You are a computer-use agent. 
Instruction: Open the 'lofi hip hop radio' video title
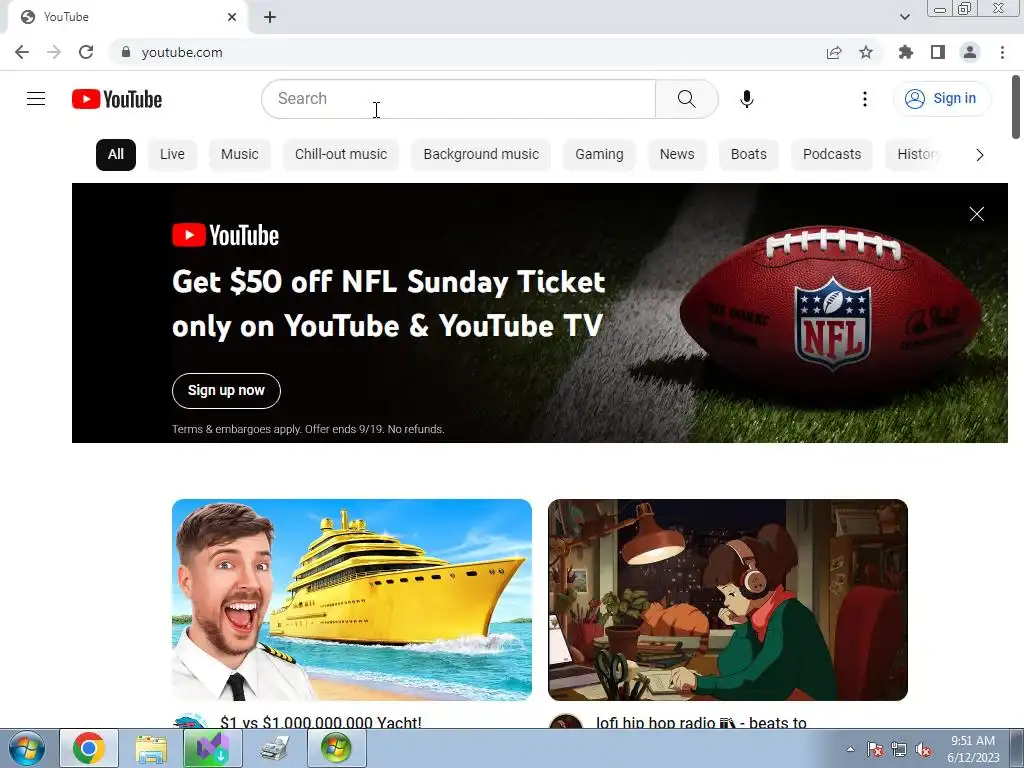tap(701, 722)
